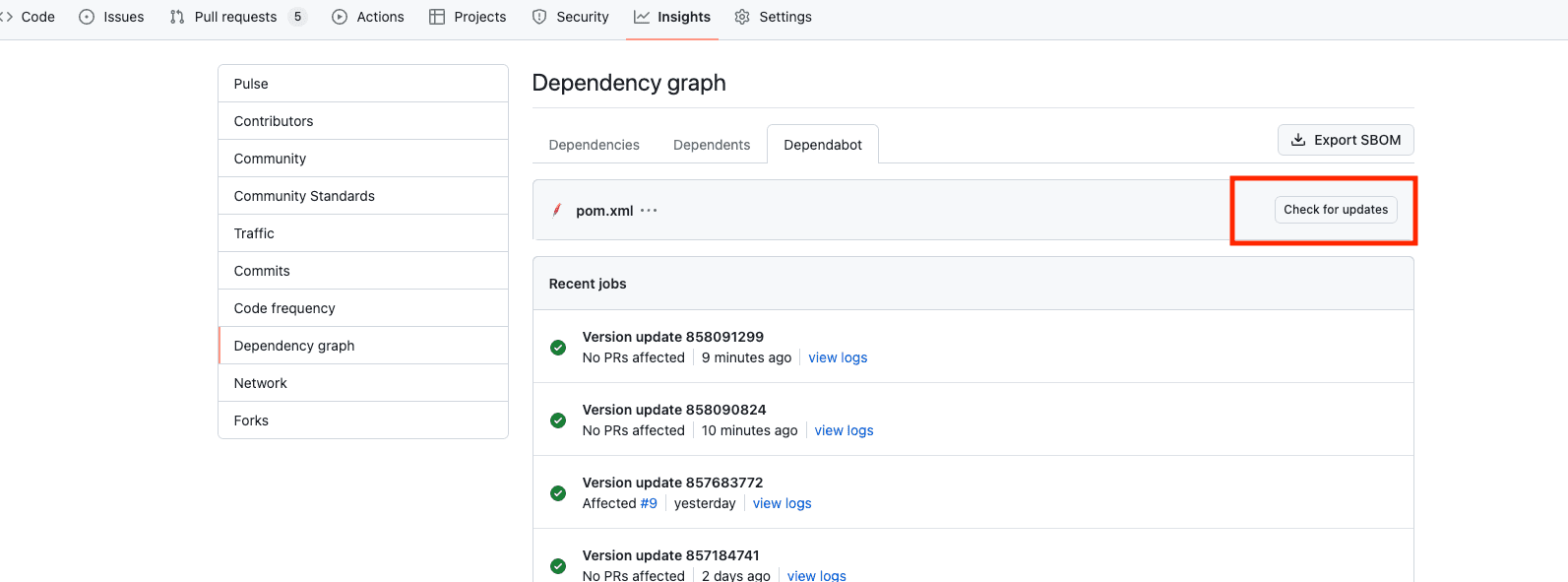Click the Actions play icon
Viewport: 1568px width, 582px height.
[x=340, y=17]
